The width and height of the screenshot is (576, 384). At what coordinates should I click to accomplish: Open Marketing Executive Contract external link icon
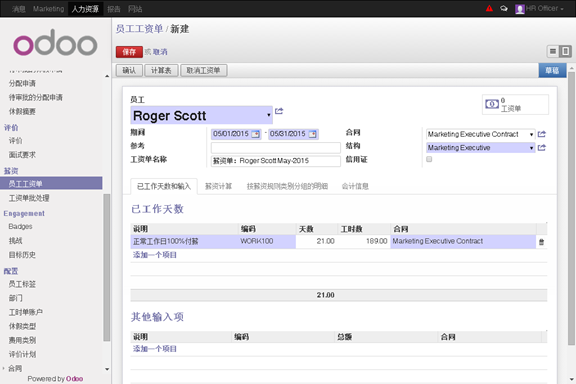click(x=541, y=134)
